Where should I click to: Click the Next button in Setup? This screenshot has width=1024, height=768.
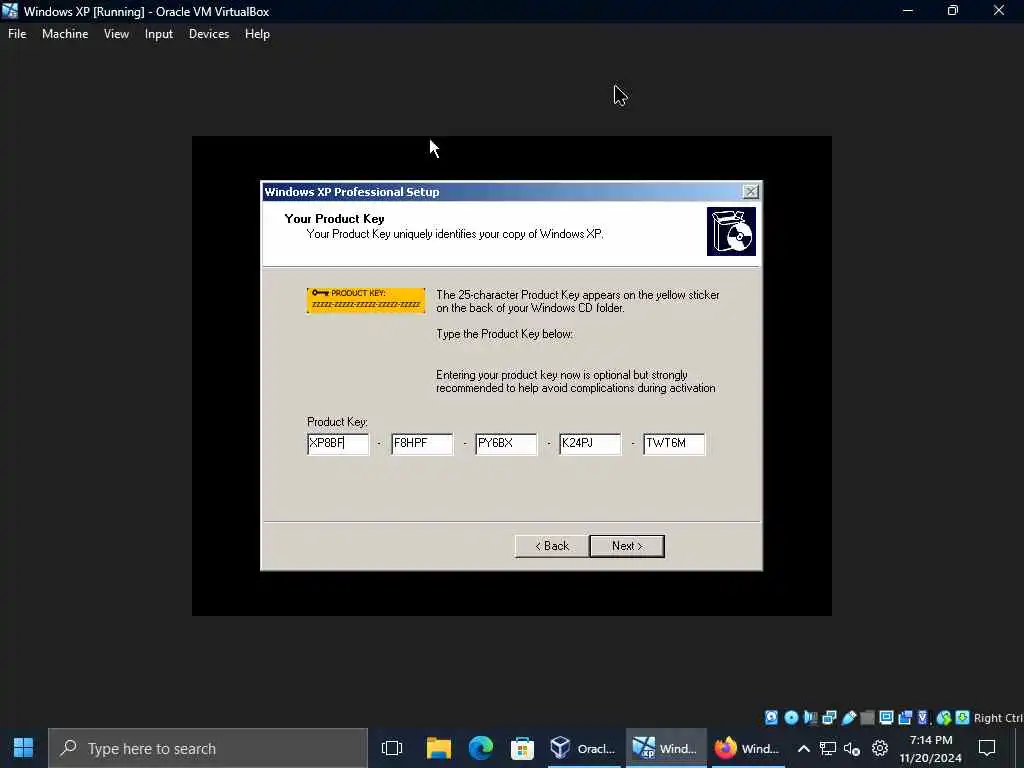tap(627, 546)
